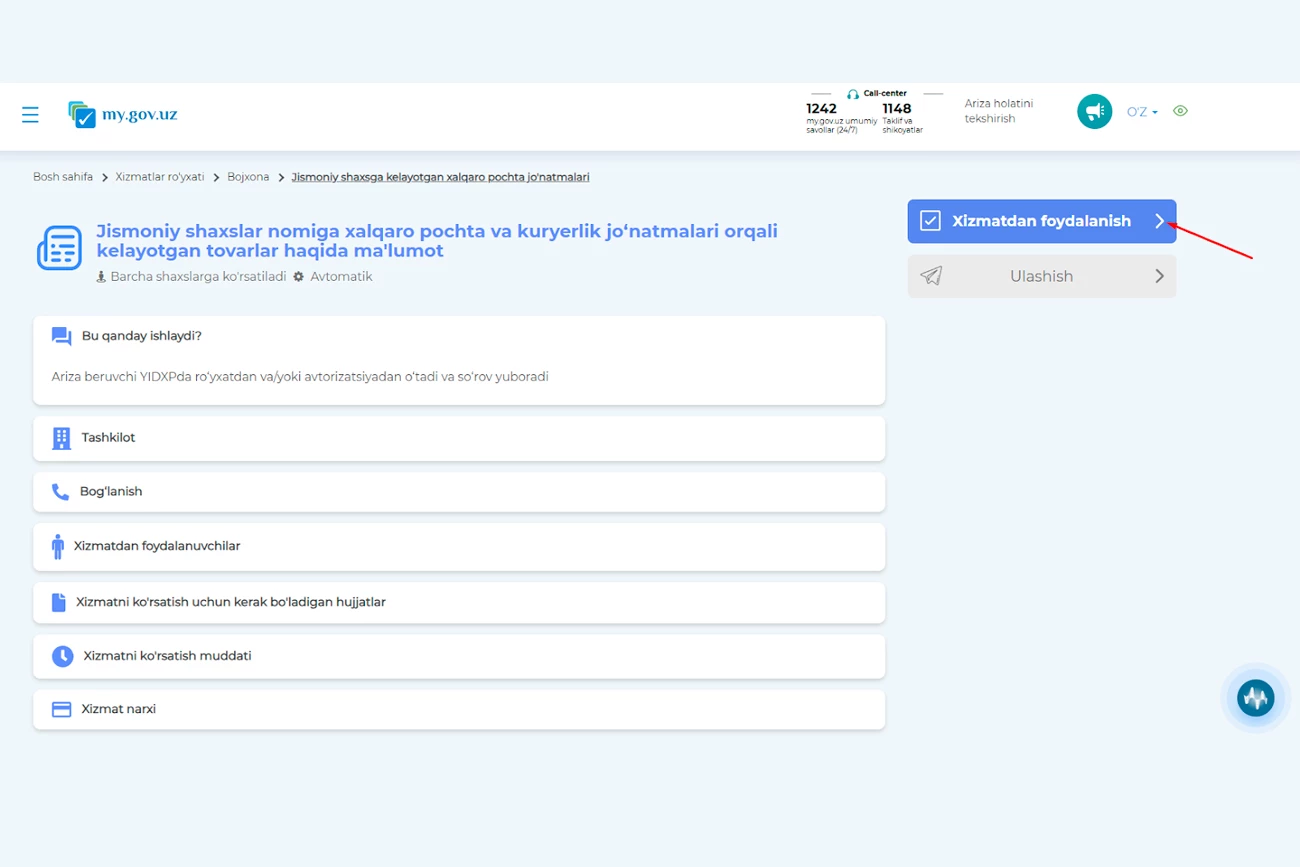The image size is (1300, 867).
Task: Click the Avtomatik gear icon
Action: (298, 276)
